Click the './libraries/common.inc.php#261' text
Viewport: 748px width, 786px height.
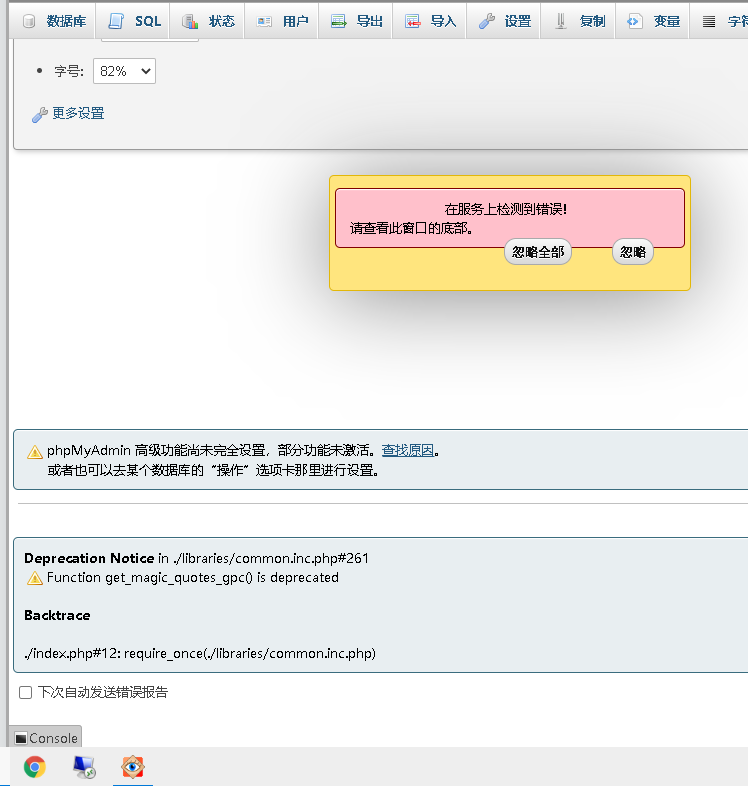(271, 558)
